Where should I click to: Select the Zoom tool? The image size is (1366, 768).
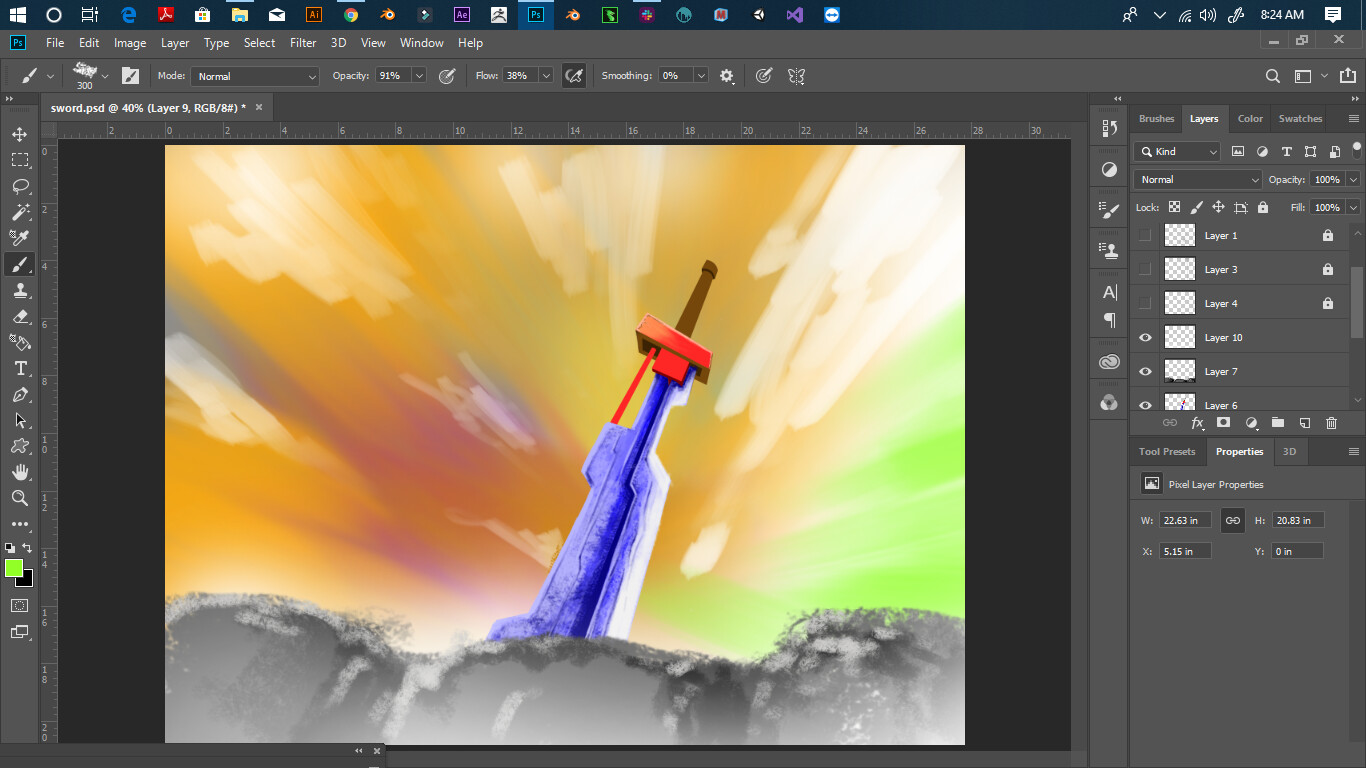(x=20, y=498)
